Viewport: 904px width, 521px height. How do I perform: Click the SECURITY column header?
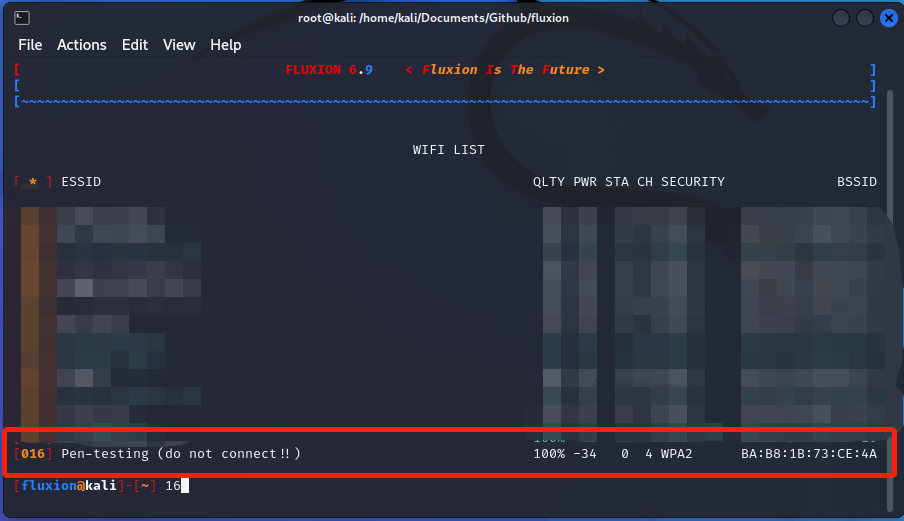[x=692, y=182]
